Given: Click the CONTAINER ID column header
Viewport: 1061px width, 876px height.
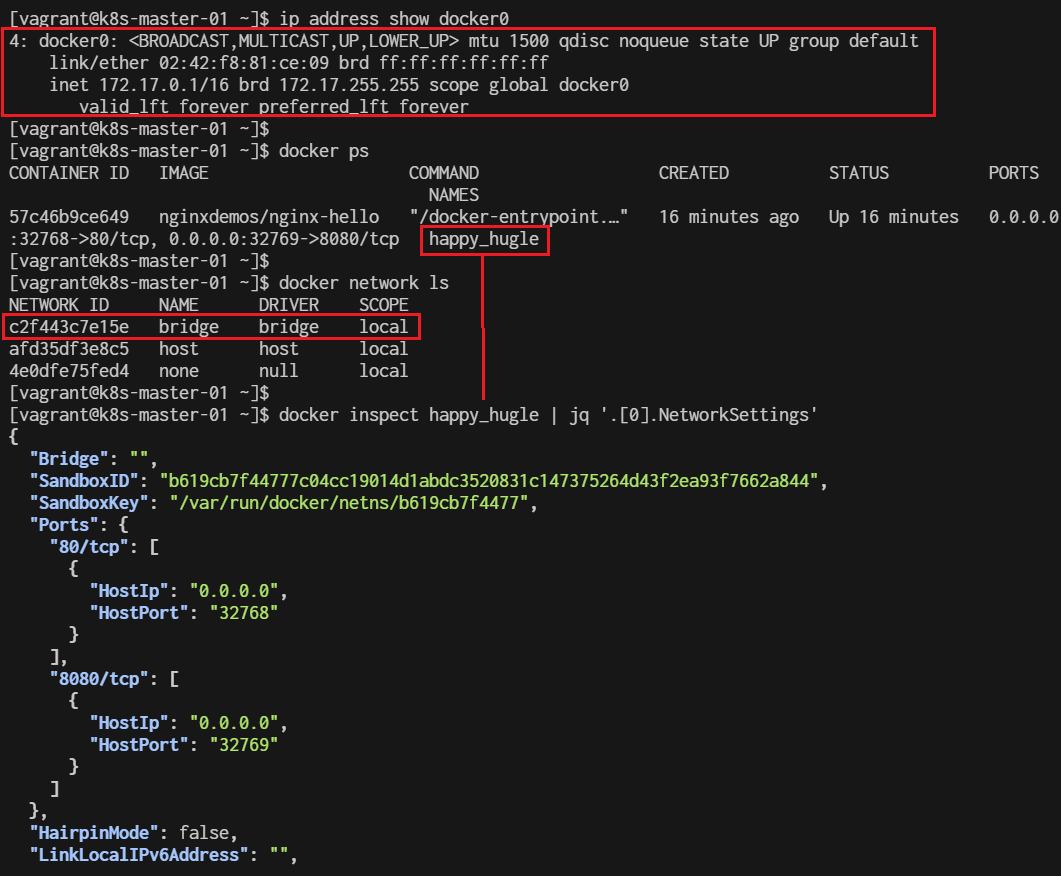Looking at the screenshot, I should (69, 173).
